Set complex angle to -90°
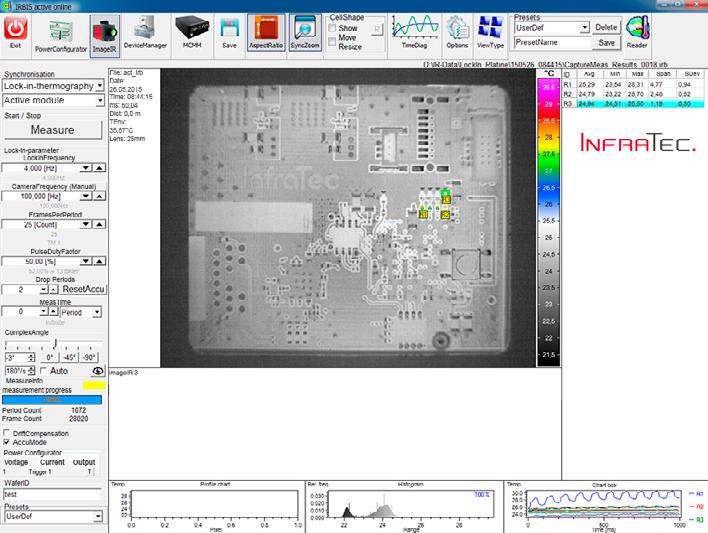The image size is (708, 533). point(89,357)
